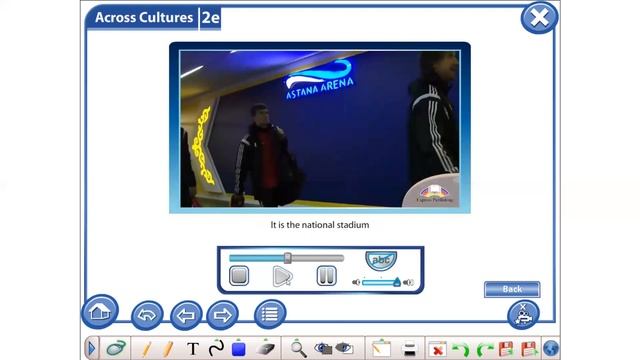Click the curved return arrow button

click(147, 315)
